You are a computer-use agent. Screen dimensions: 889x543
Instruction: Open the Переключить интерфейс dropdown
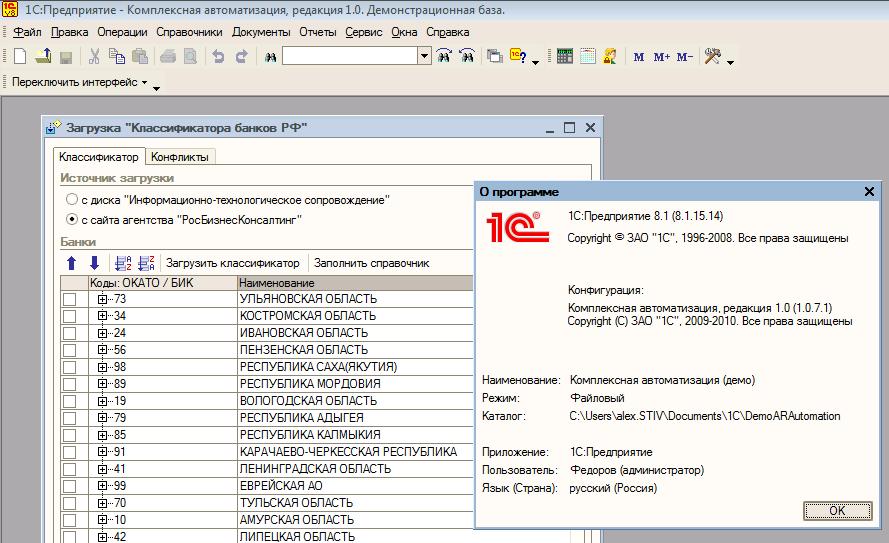[x=80, y=82]
